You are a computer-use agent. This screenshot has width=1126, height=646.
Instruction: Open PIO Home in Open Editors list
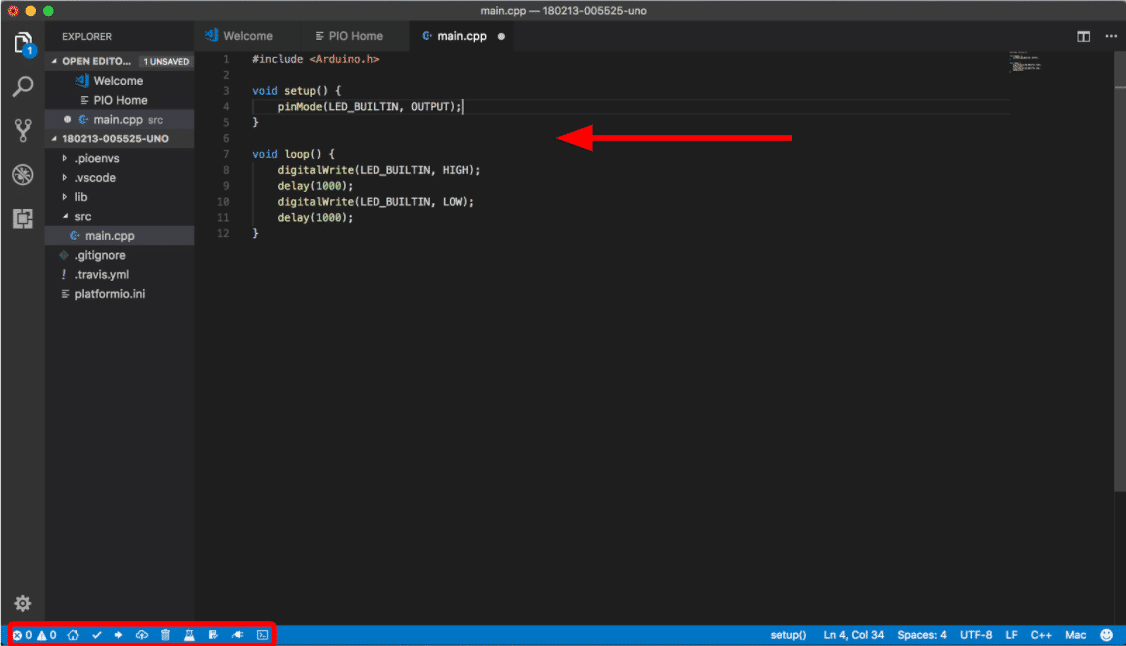pos(120,100)
